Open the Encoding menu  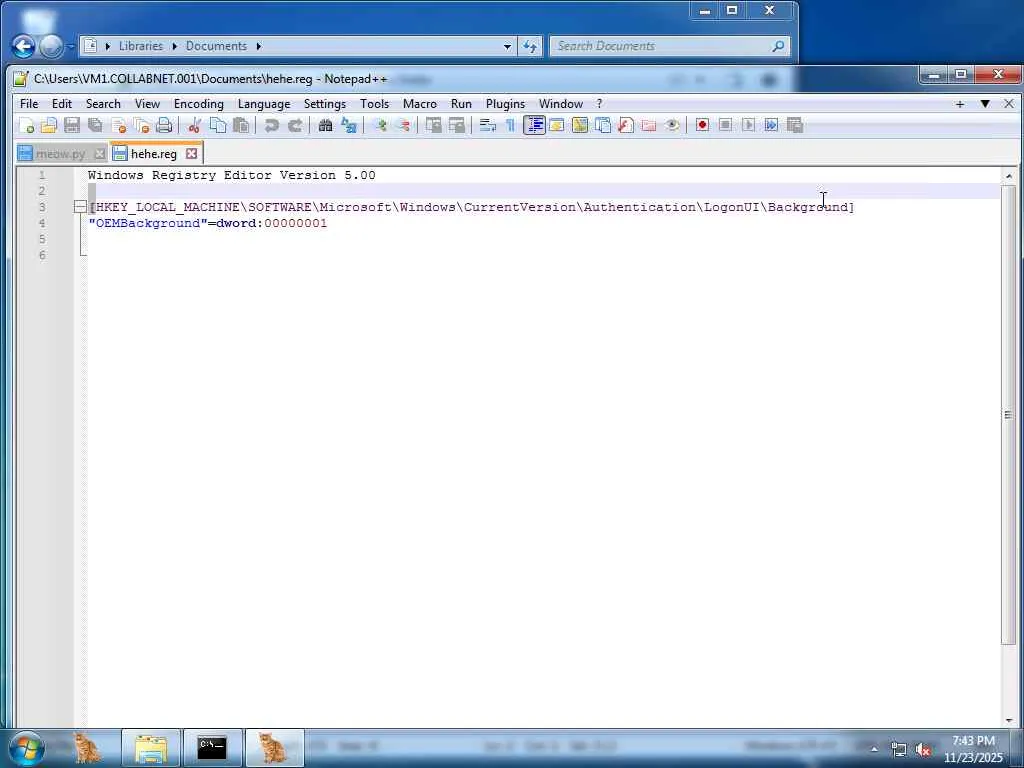199,104
